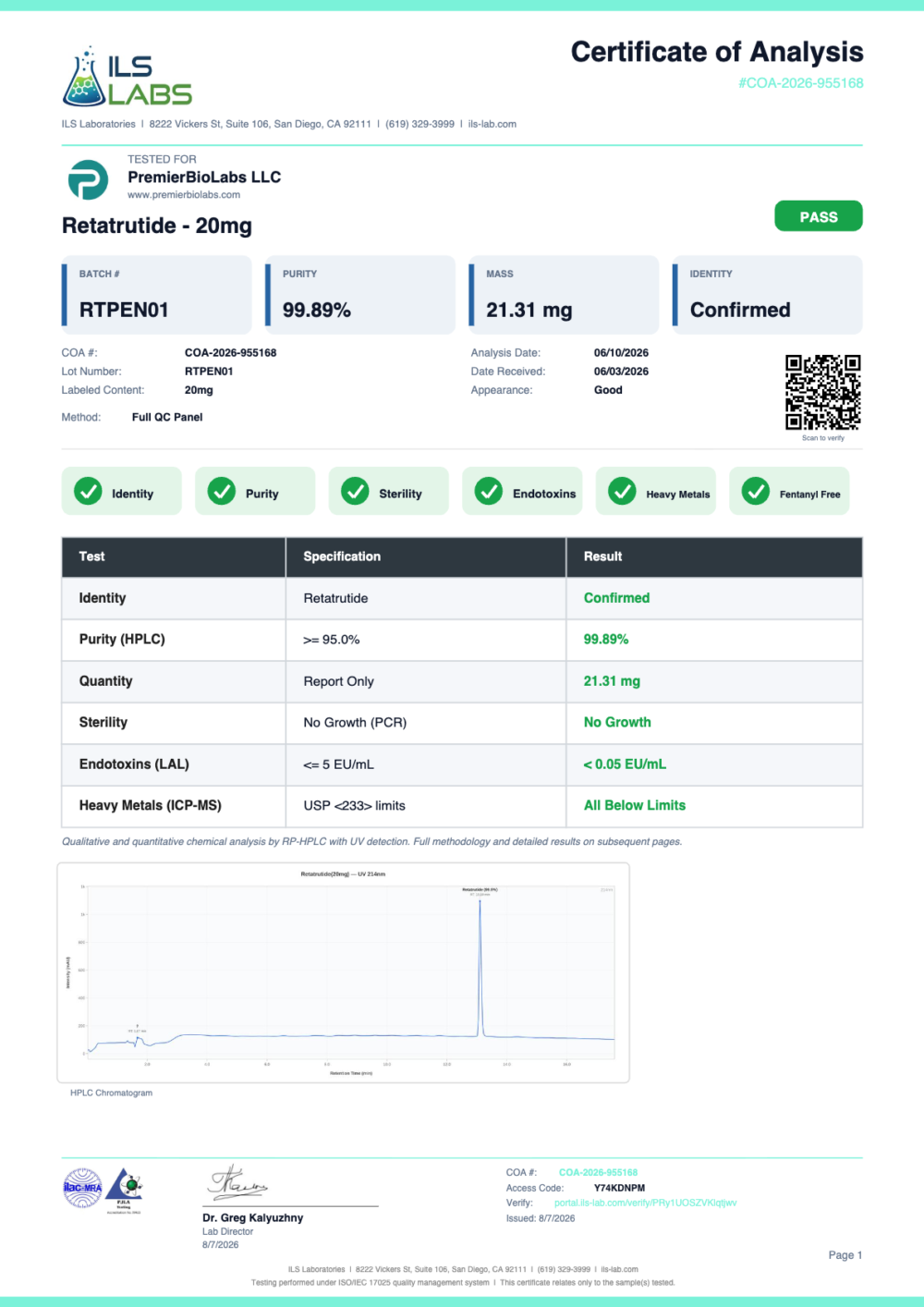
Task: Click the Purity (HPLC) row label
Action: (x=122, y=639)
